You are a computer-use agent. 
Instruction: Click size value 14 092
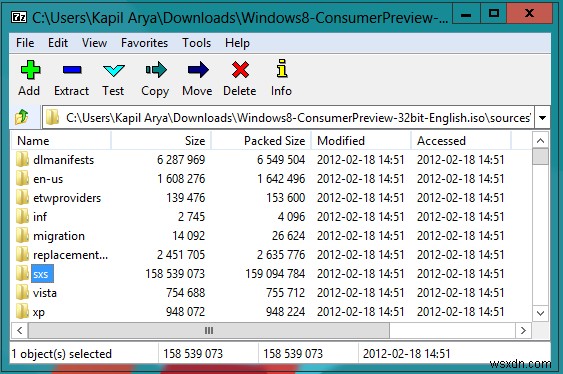click(x=189, y=236)
